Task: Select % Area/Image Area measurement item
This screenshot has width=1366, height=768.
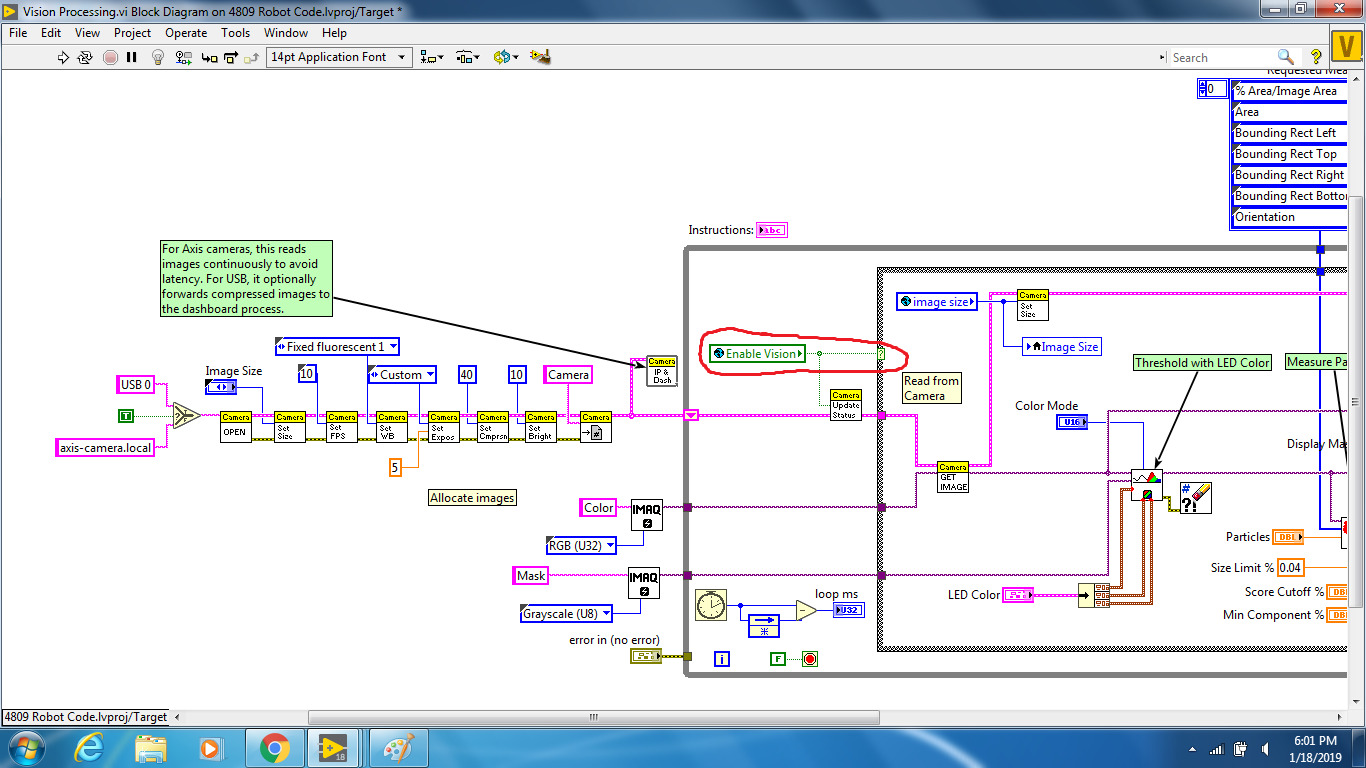Action: click(1290, 91)
